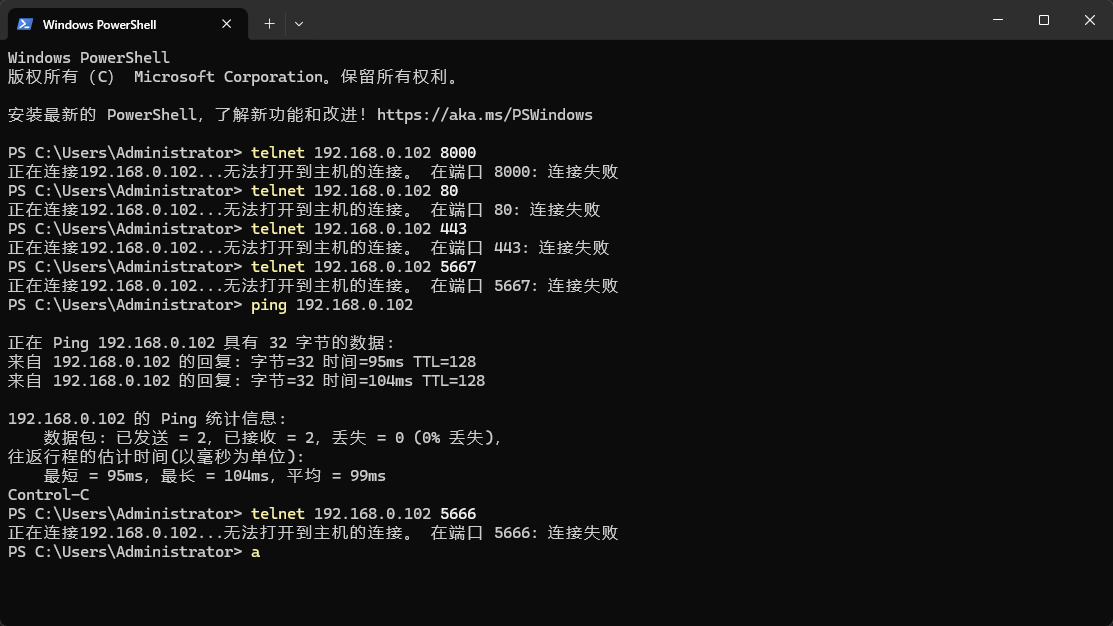Click the telnet port 5667 command line
The height and width of the screenshot is (626, 1113).
363,267
